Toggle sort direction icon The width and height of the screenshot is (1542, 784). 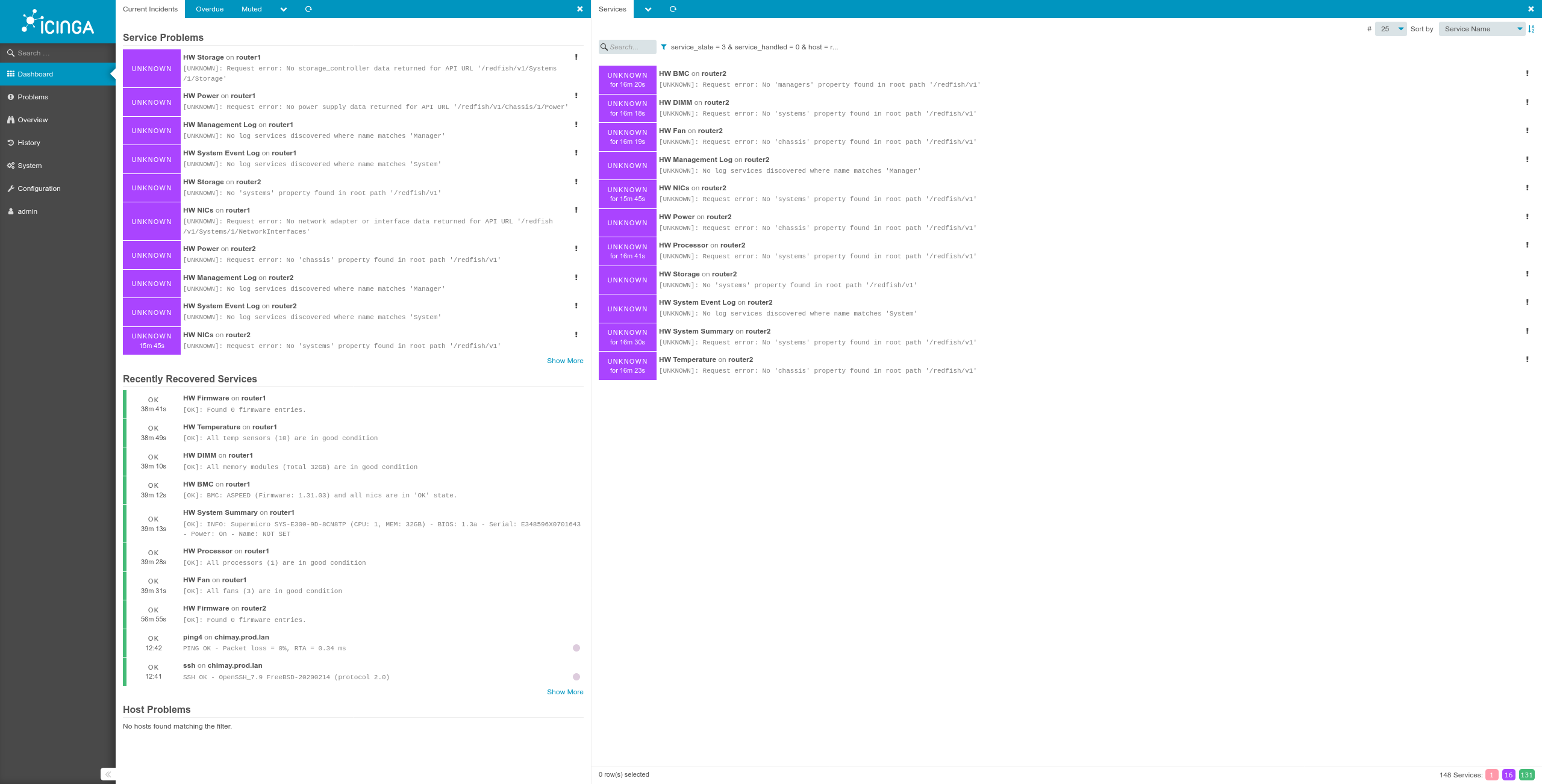[x=1532, y=29]
